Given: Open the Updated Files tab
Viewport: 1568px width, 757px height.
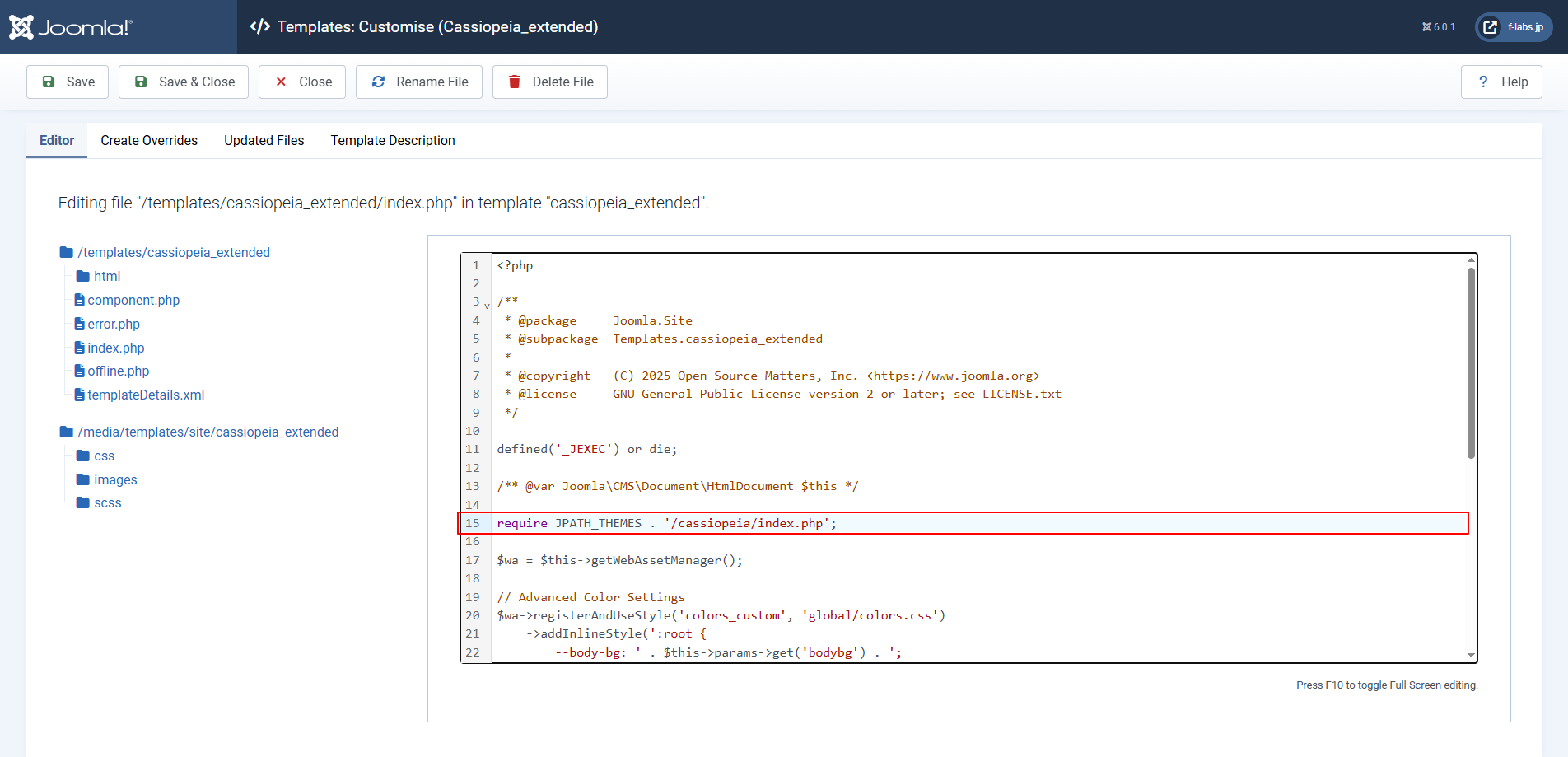Looking at the screenshot, I should pos(264,140).
